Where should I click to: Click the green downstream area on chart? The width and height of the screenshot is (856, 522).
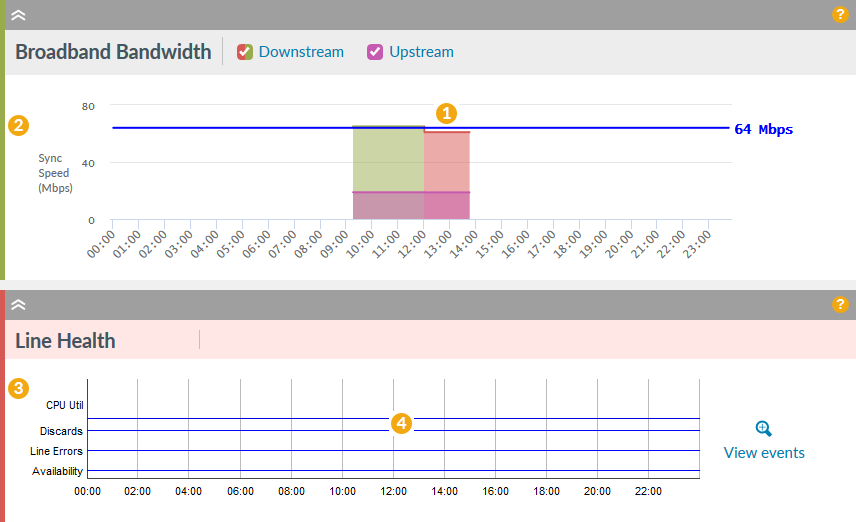click(x=388, y=160)
